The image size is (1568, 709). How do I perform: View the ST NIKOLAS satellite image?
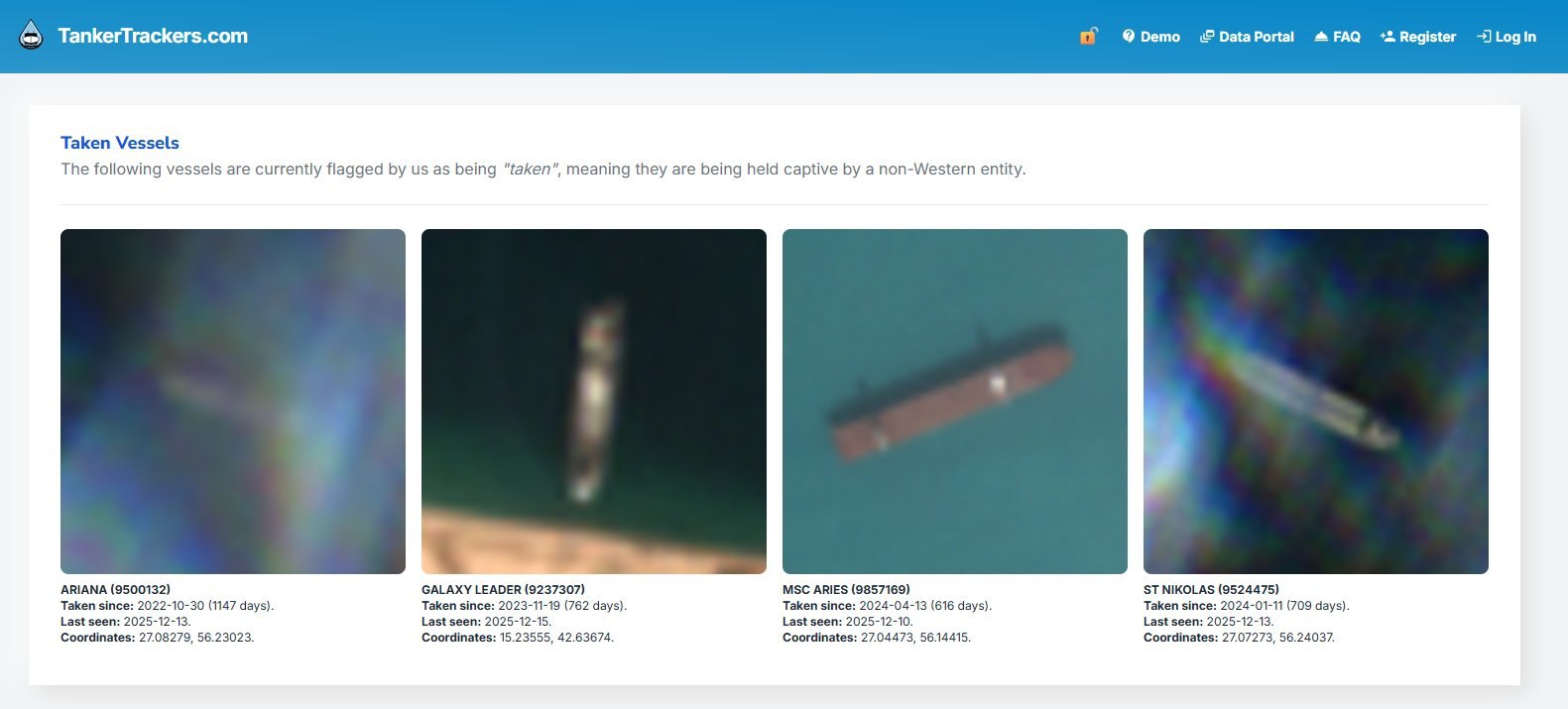point(1316,402)
